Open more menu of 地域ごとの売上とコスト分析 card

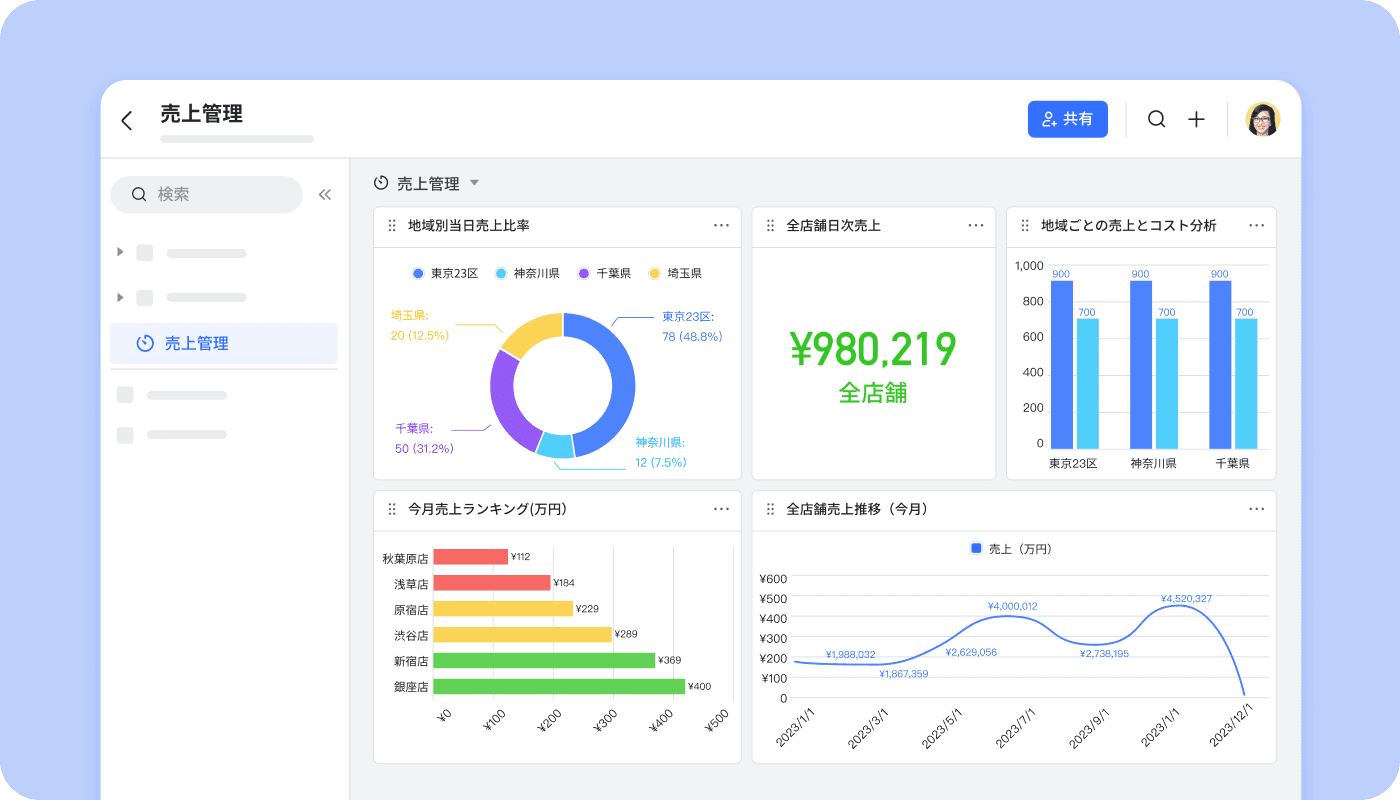click(x=1257, y=225)
